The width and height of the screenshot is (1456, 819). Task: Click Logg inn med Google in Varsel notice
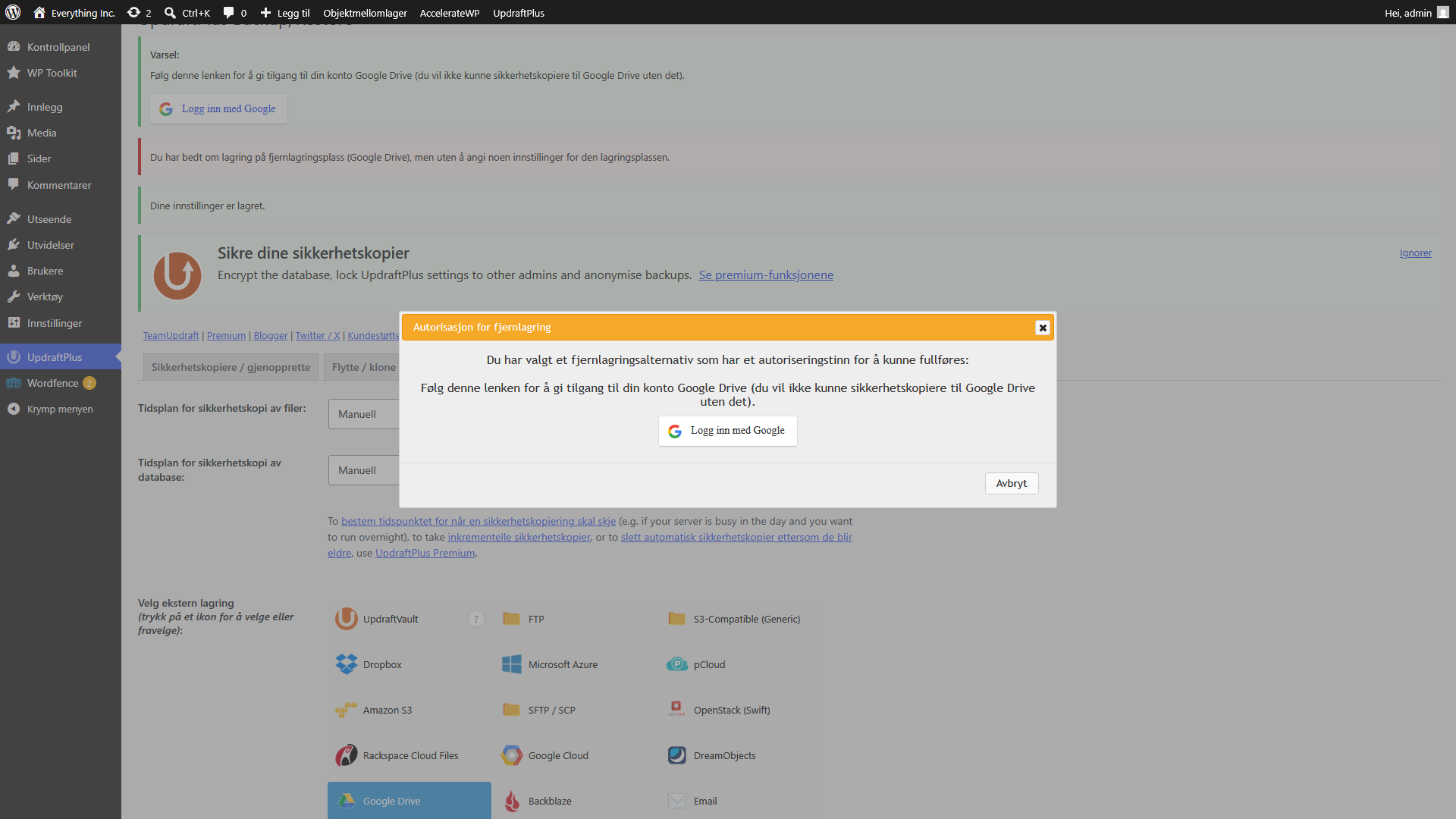(x=218, y=109)
